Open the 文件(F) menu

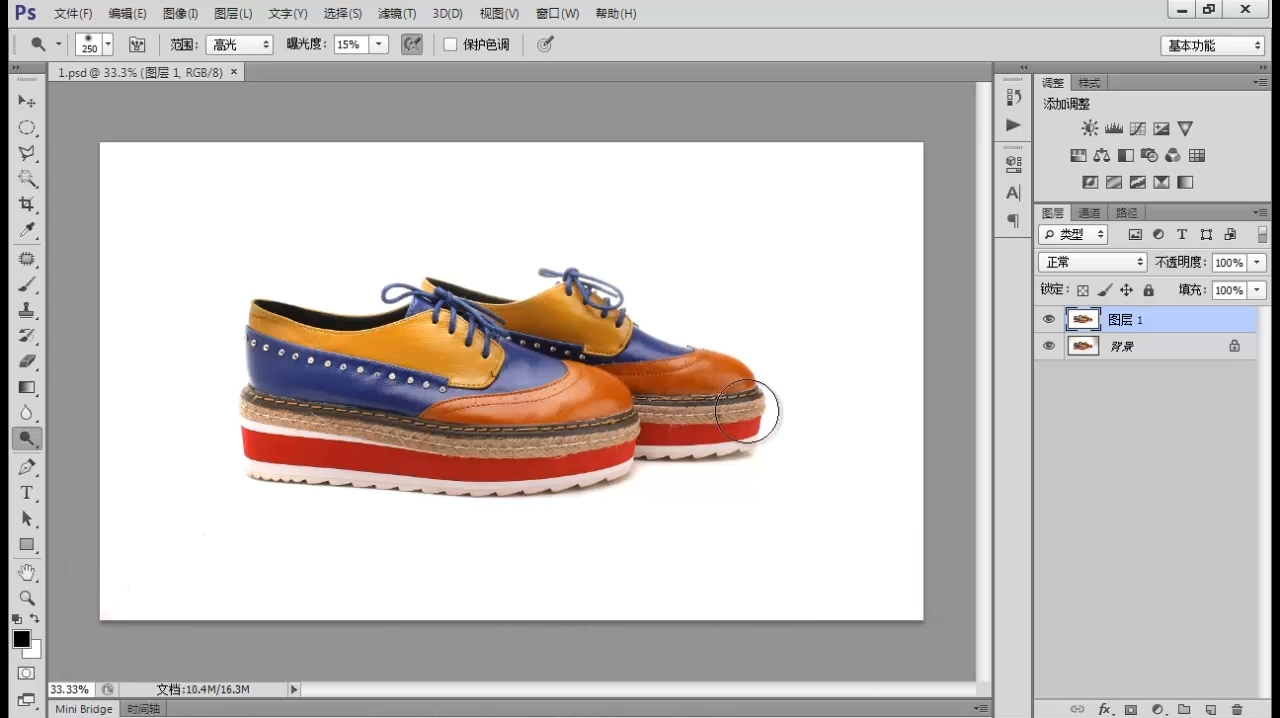coord(73,14)
